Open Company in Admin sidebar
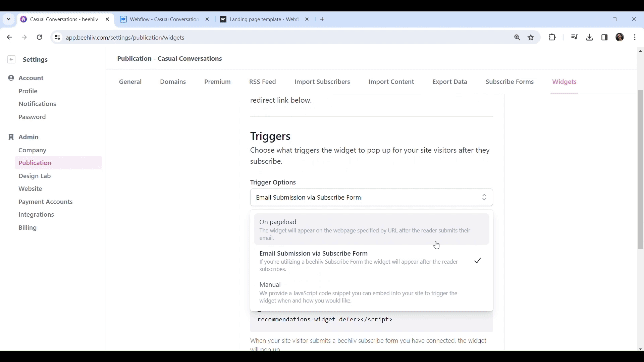Image resolution: width=644 pixels, height=362 pixels. (x=32, y=150)
